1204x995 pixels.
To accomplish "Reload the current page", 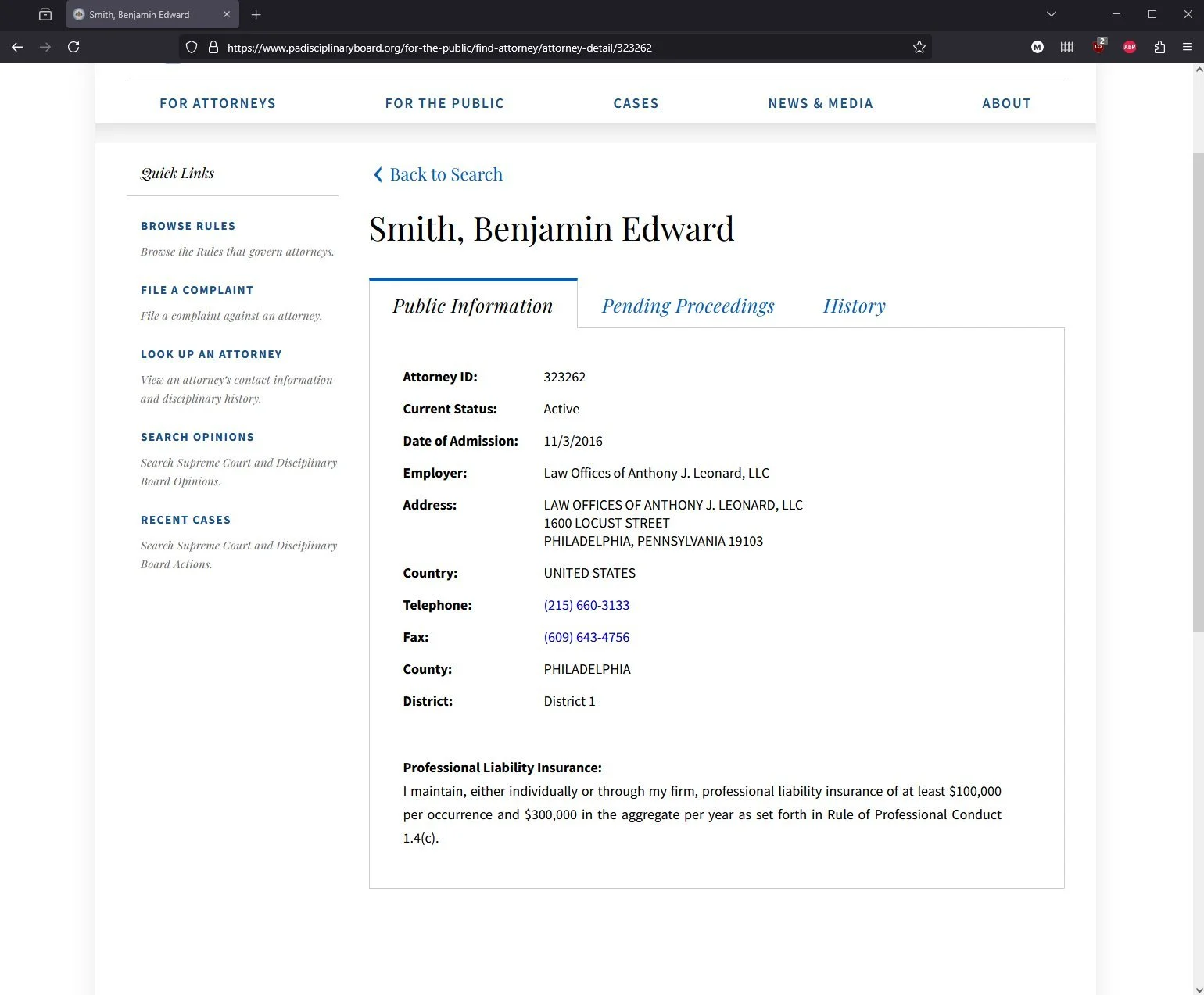I will coord(73,47).
